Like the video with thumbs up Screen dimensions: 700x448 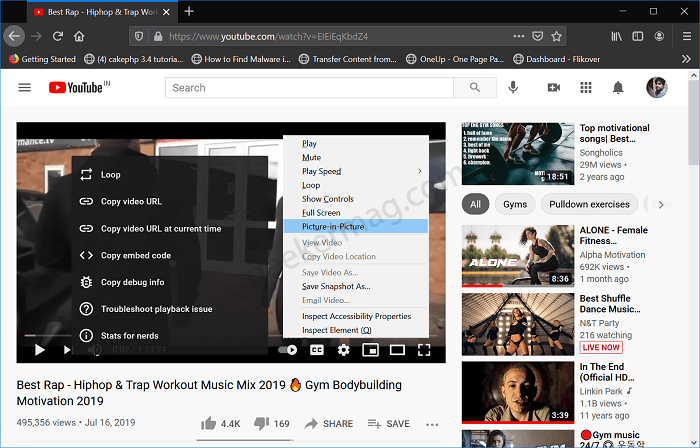coord(208,423)
